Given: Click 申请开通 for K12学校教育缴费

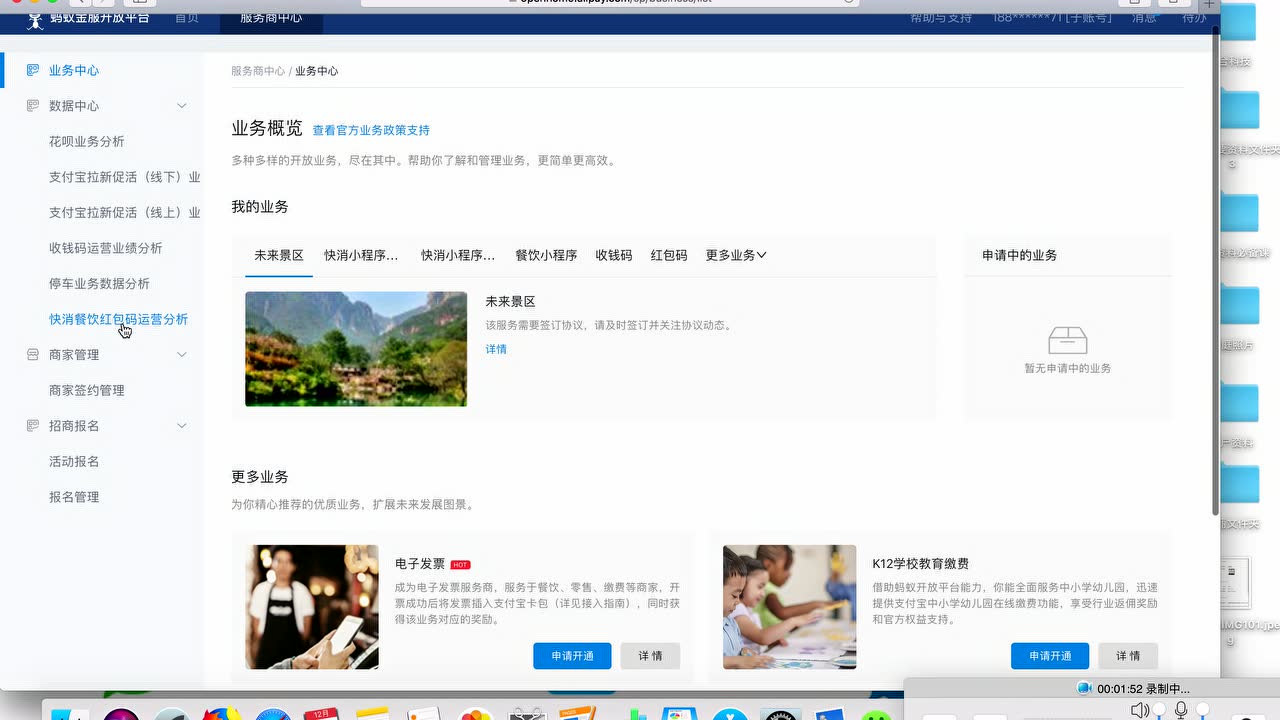Looking at the screenshot, I should 1050,656.
